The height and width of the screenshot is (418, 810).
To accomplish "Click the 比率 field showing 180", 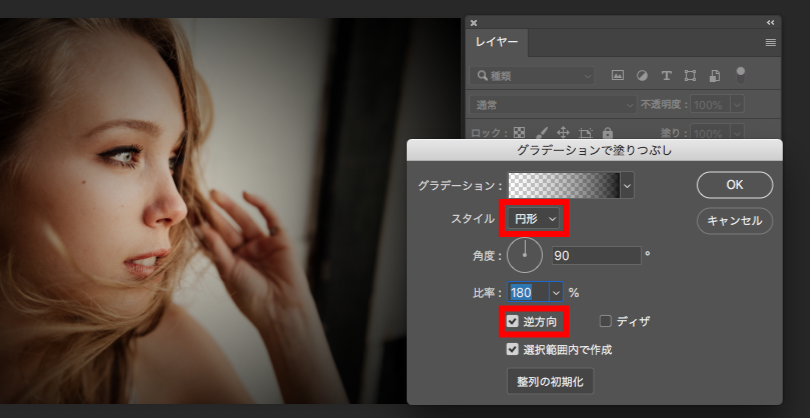I will coord(528,293).
